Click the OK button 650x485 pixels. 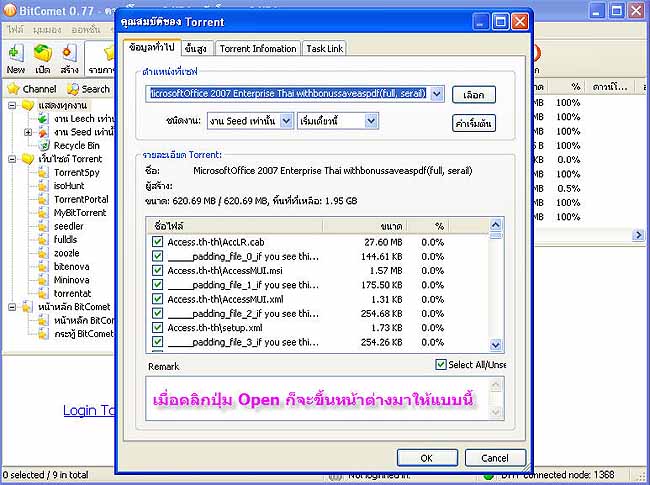427,458
